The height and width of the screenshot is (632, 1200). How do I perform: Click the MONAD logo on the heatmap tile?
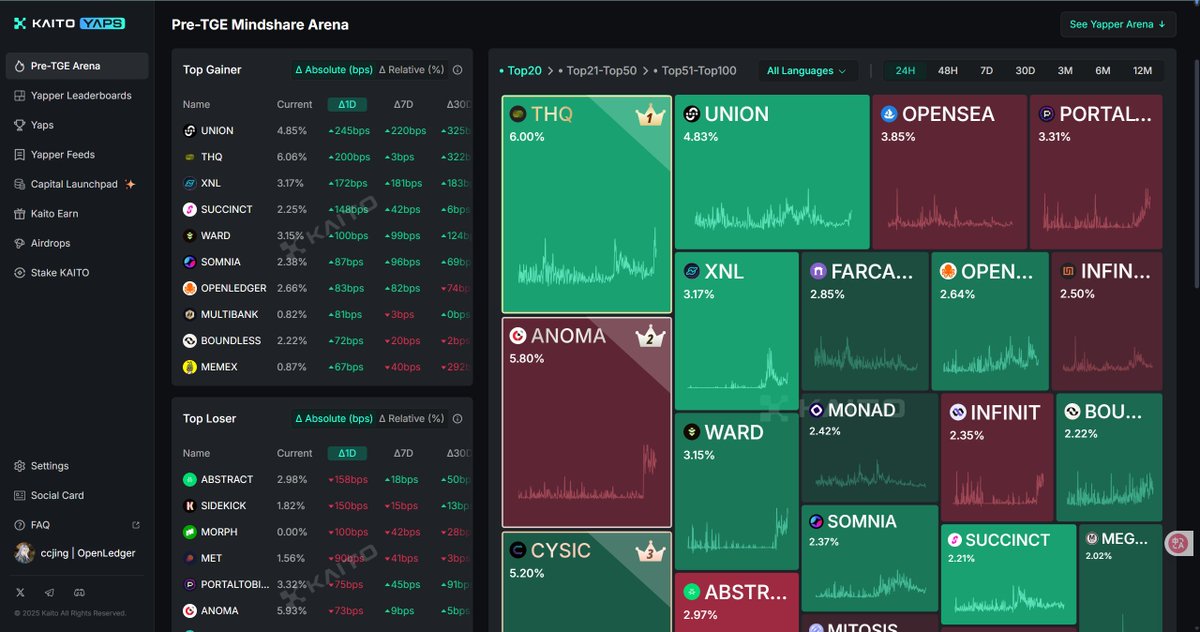tap(817, 410)
